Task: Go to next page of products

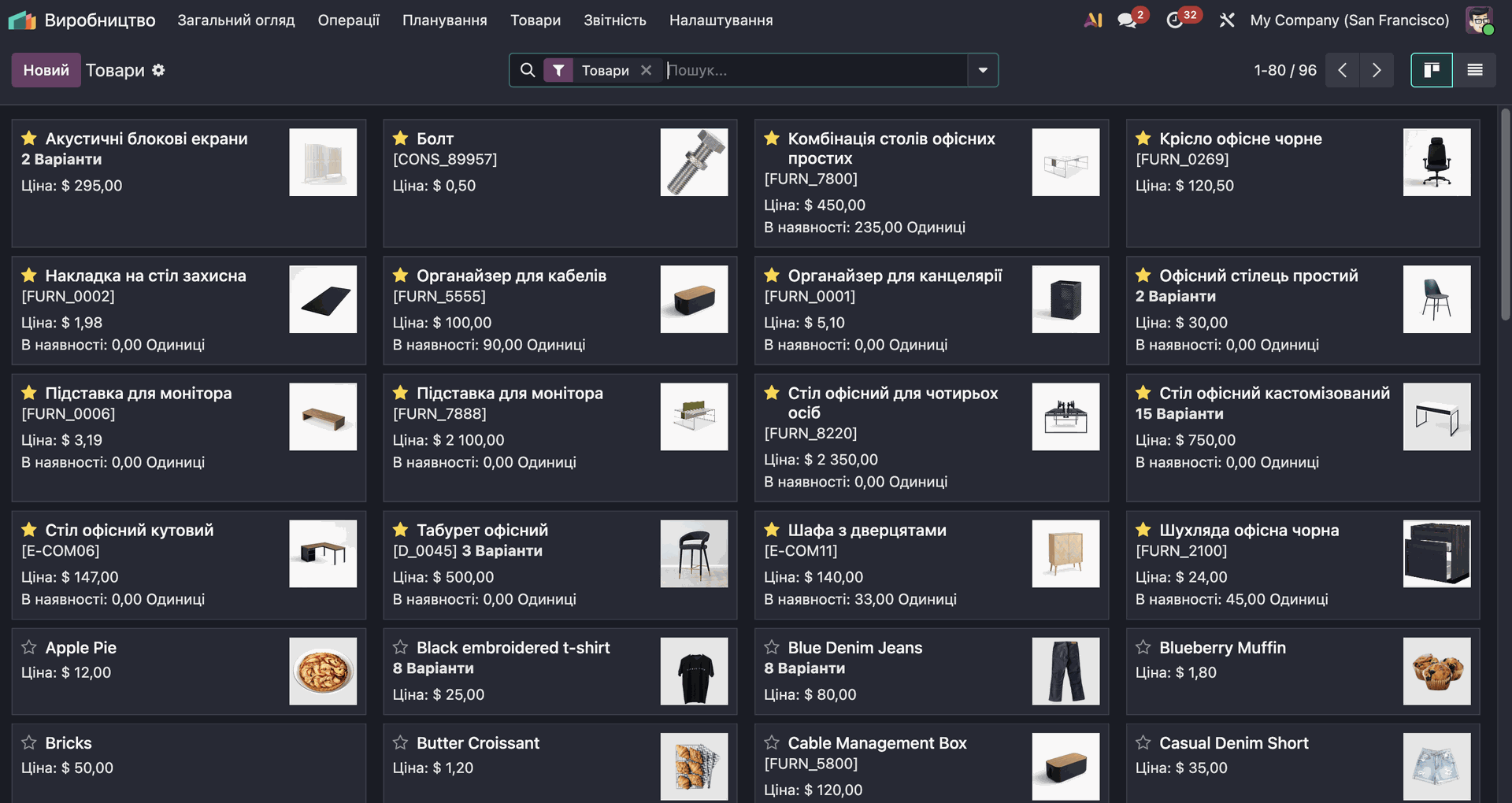Action: (1376, 70)
